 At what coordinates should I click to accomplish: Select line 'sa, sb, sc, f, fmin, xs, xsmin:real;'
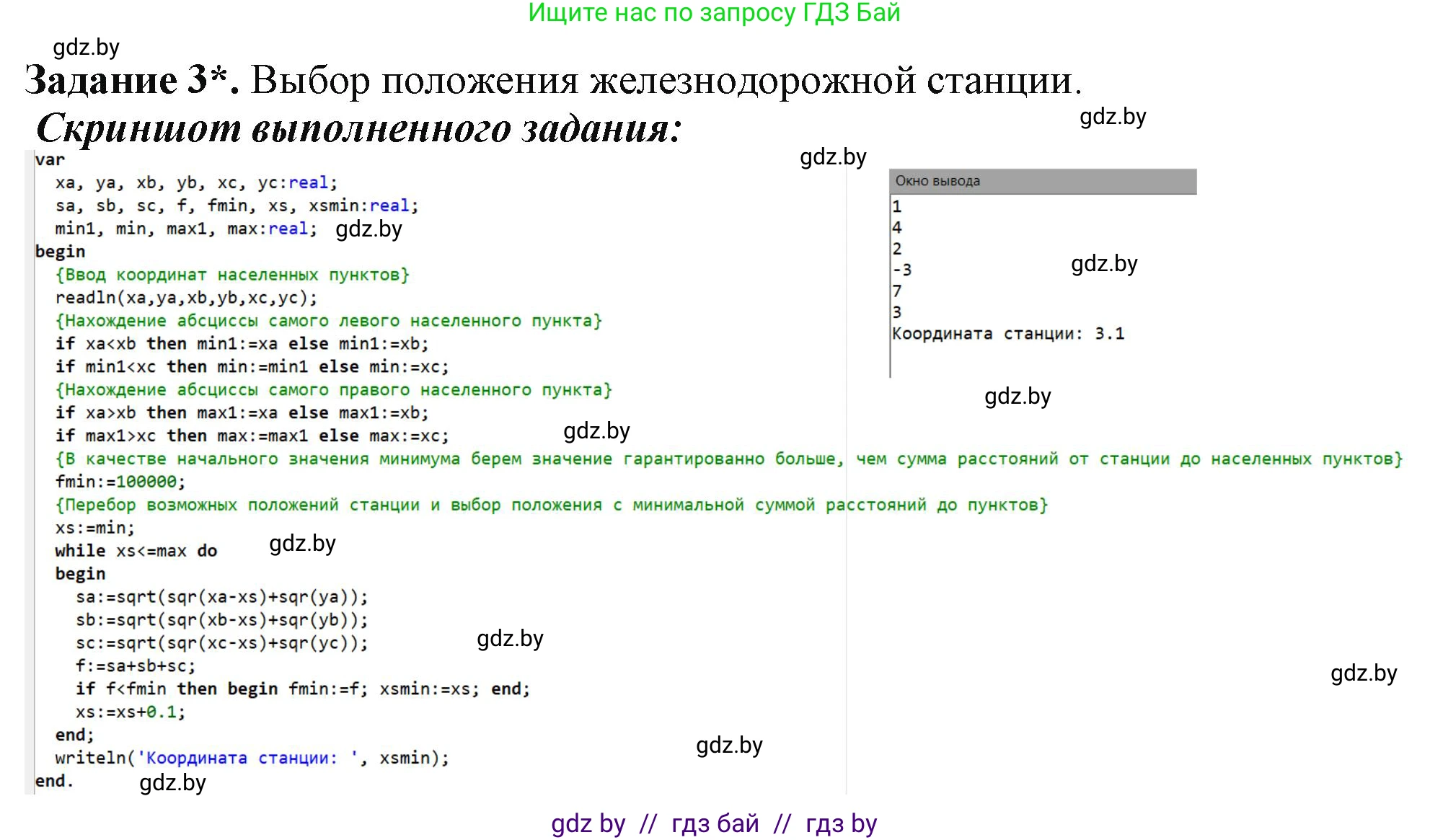tap(237, 205)
